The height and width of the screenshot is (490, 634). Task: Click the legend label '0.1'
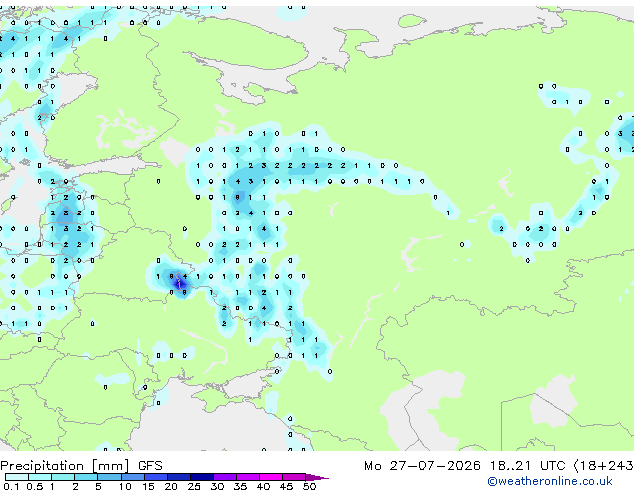pos(11,486)
